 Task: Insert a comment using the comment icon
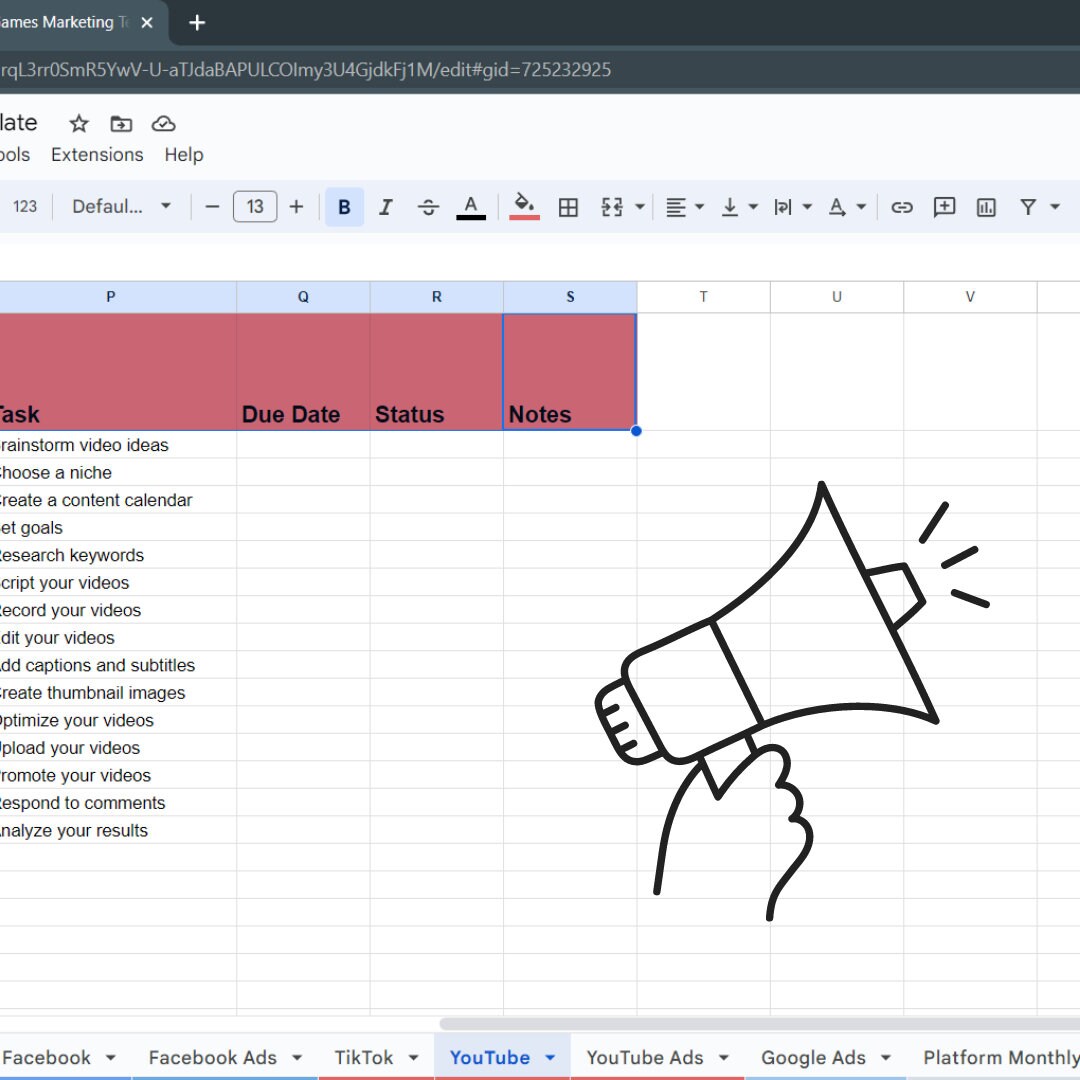click(944, 207)
